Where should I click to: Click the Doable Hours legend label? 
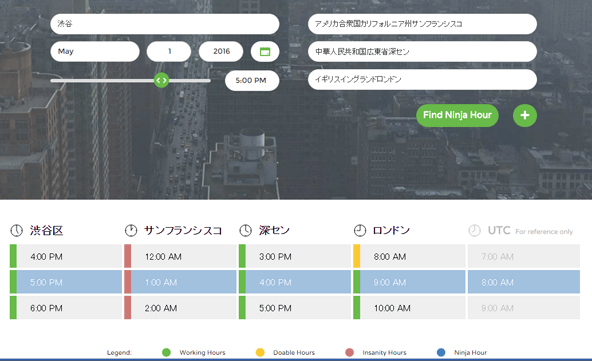[x=294, y=352]
